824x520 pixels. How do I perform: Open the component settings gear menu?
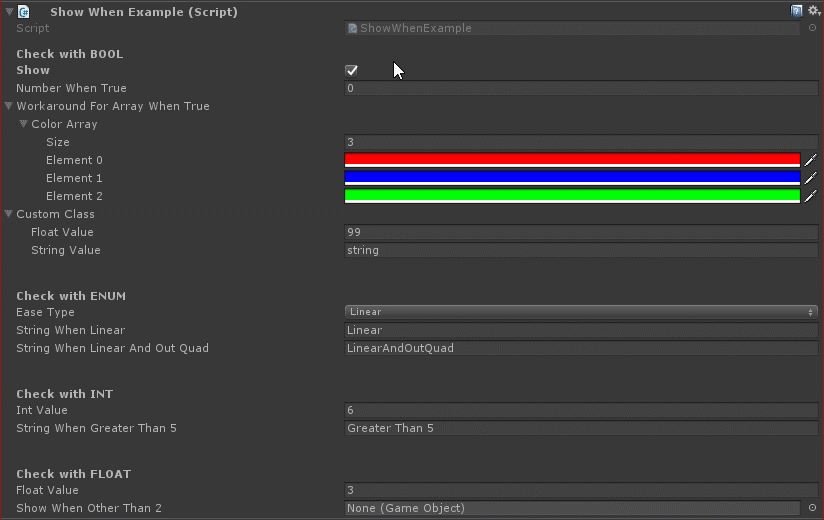pyautogui.click(x=814, y=11)
